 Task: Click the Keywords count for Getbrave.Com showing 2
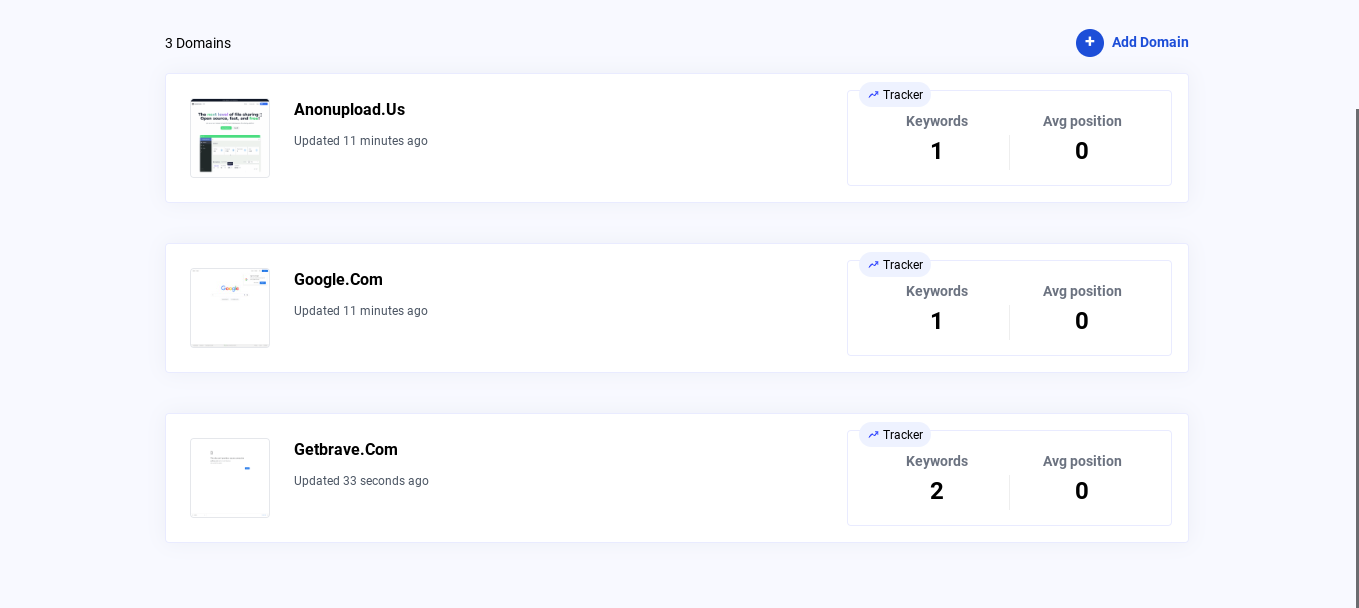[936, 490]
